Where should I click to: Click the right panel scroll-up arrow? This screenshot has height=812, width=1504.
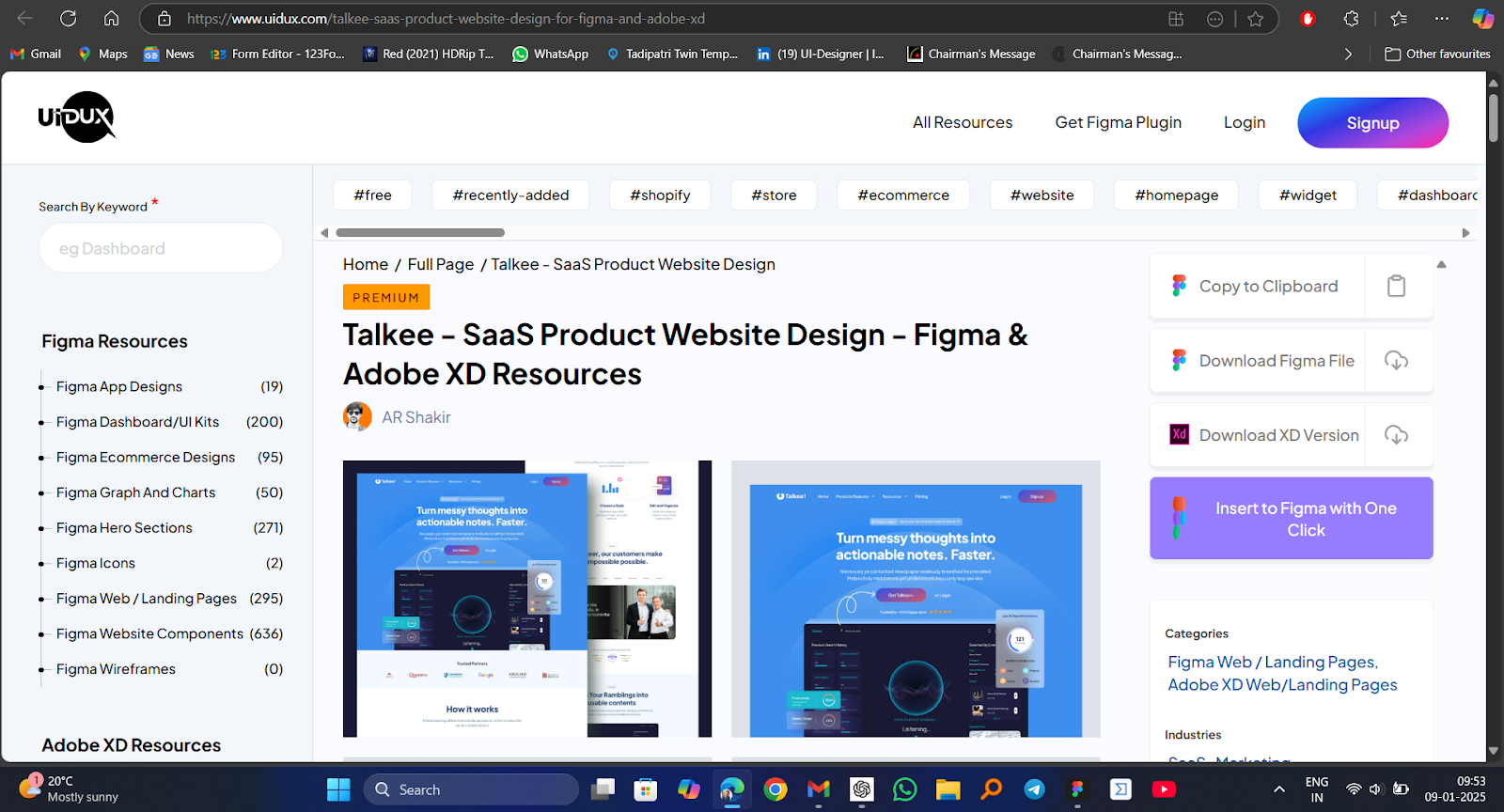[x=1441, y=265]
